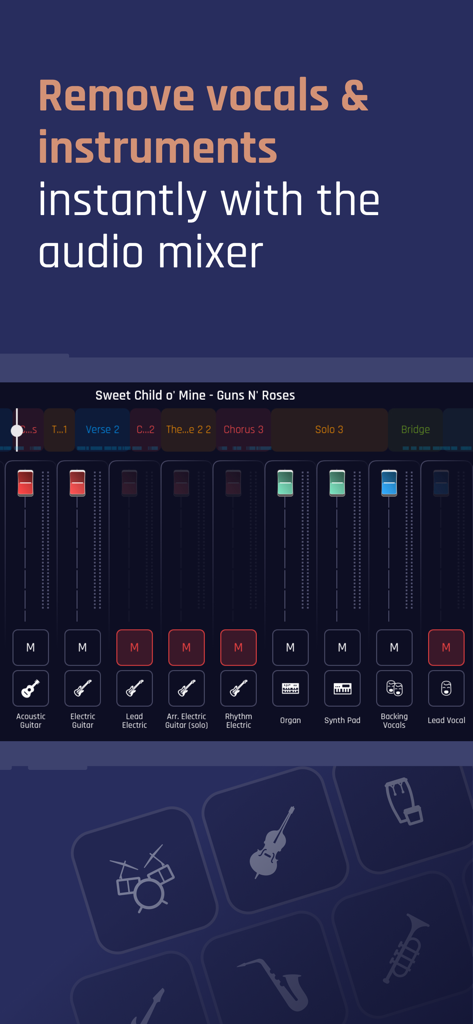Select the Backing Vocals masks icon
The width and height of the screenshot is (473, 1024).
tap(394, 688)
